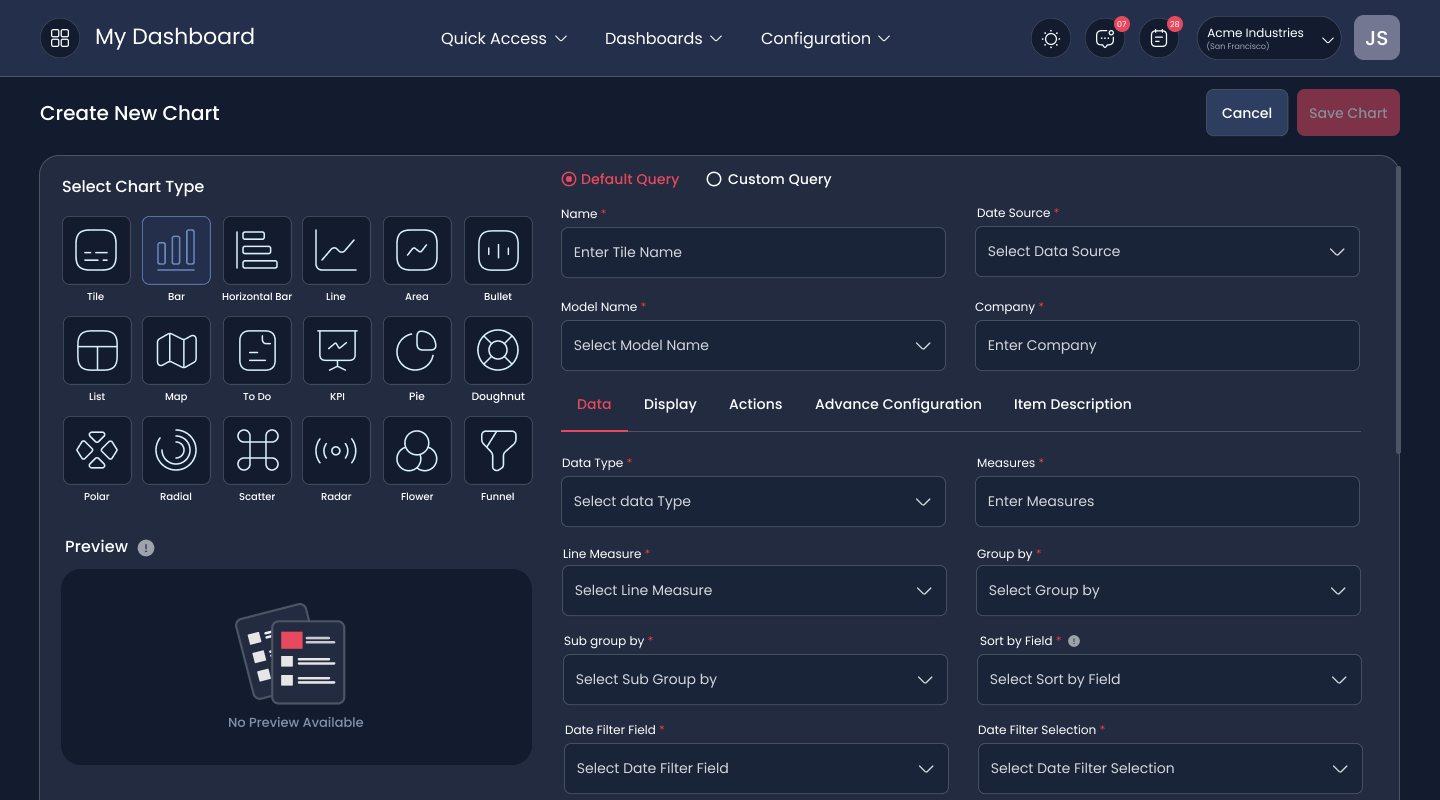Click the Cancel button
Screen dimensions: 1440x800
coord(1247,113)
